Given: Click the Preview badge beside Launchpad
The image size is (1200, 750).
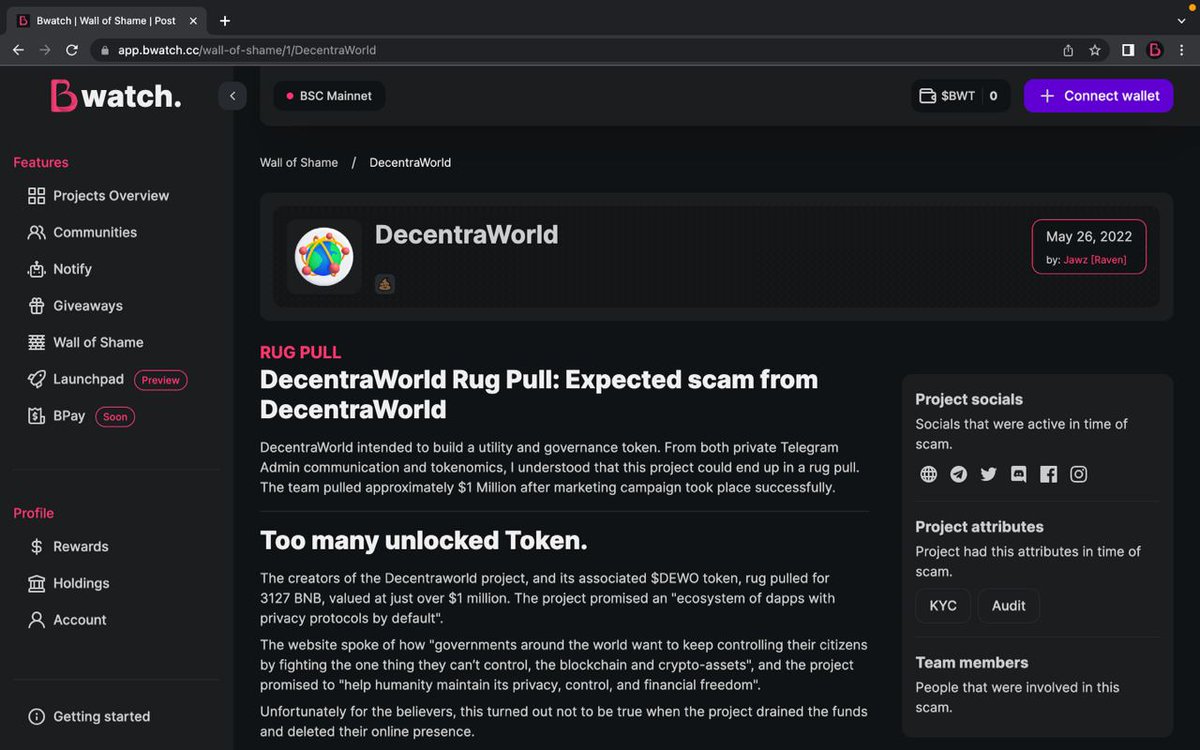Looking at the screenshot, I should [160, 380].
